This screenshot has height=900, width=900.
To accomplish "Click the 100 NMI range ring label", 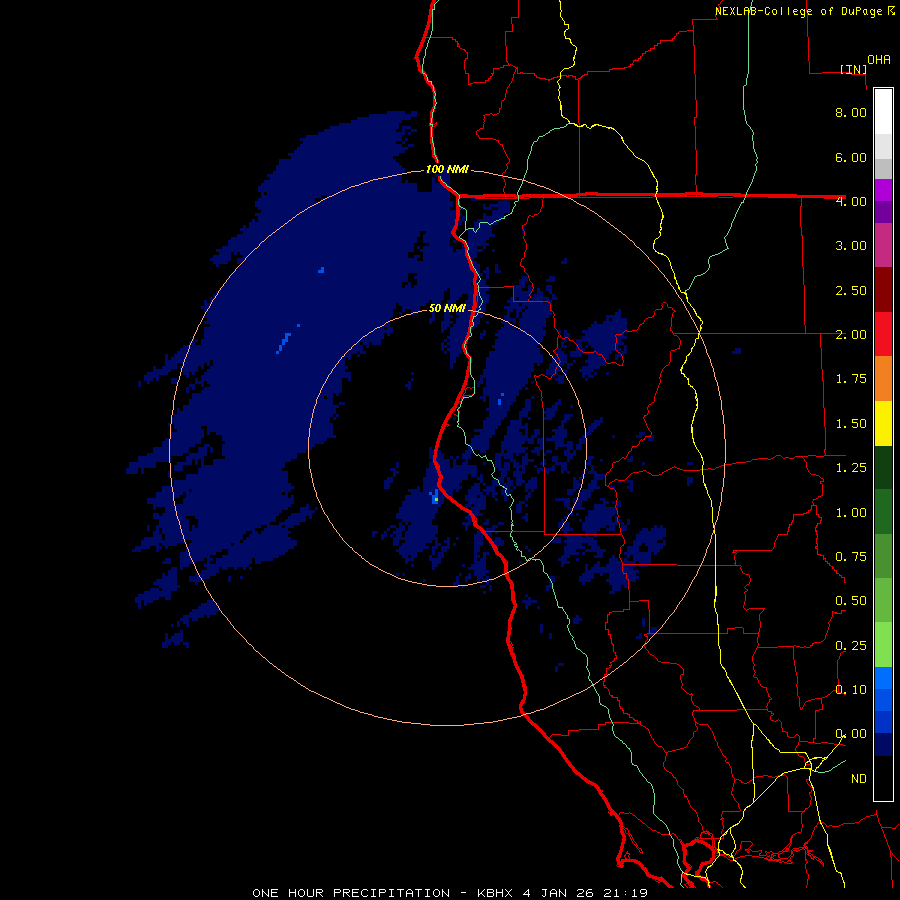I will [447, 169].
